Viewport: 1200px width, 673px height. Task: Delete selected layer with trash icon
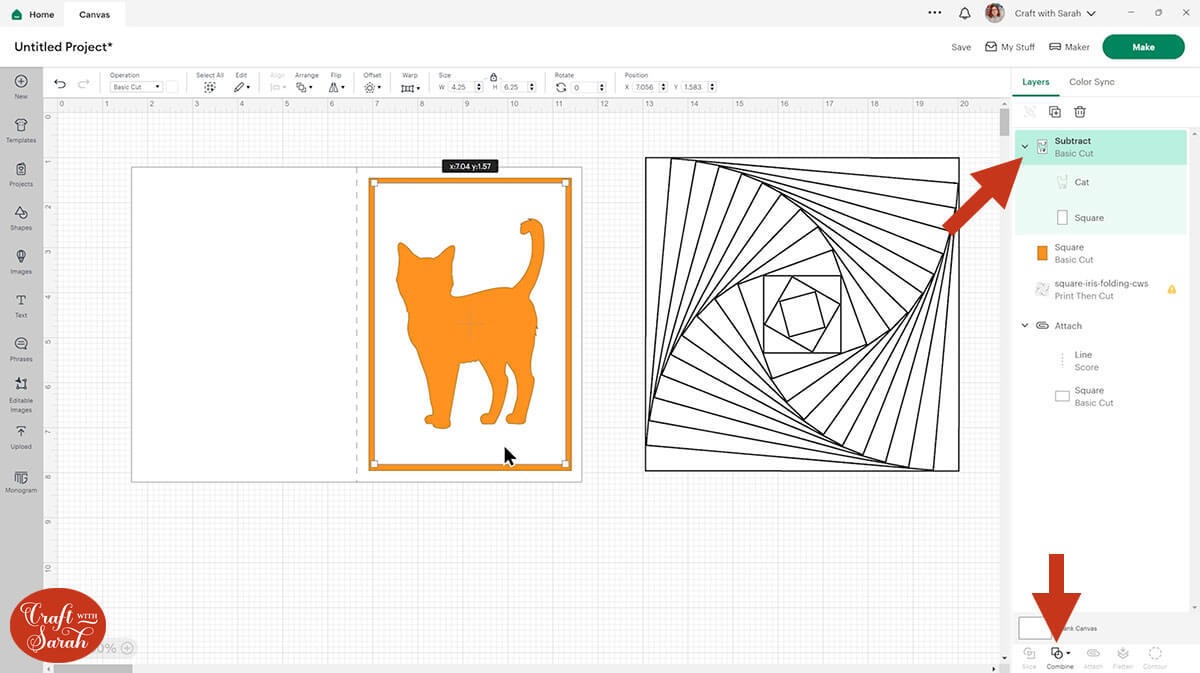pyautogui.click(x=1080, y=112)
